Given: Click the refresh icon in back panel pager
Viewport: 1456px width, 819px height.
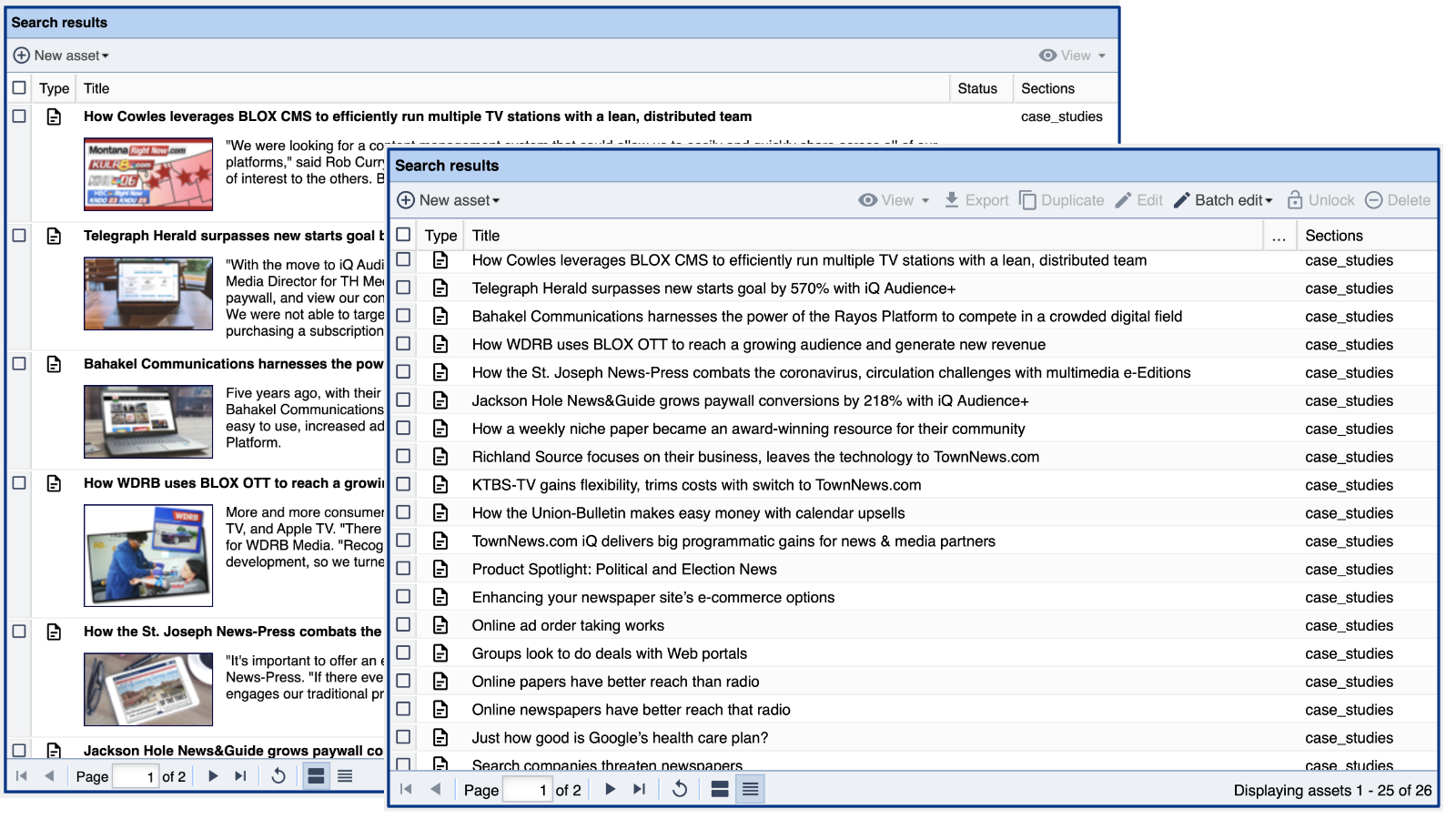Looking at the screenshot, I should (x=278, y=776).
